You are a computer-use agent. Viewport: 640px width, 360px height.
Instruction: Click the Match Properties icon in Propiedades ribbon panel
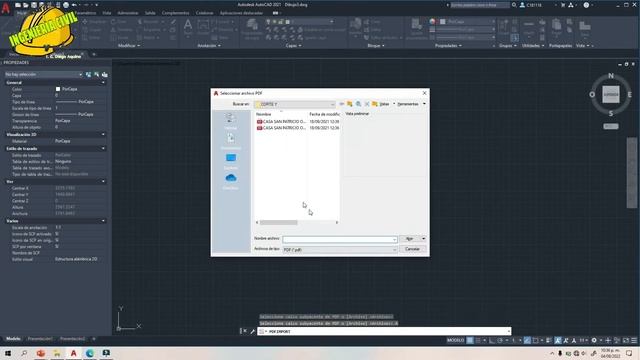(x=416, y=25)
